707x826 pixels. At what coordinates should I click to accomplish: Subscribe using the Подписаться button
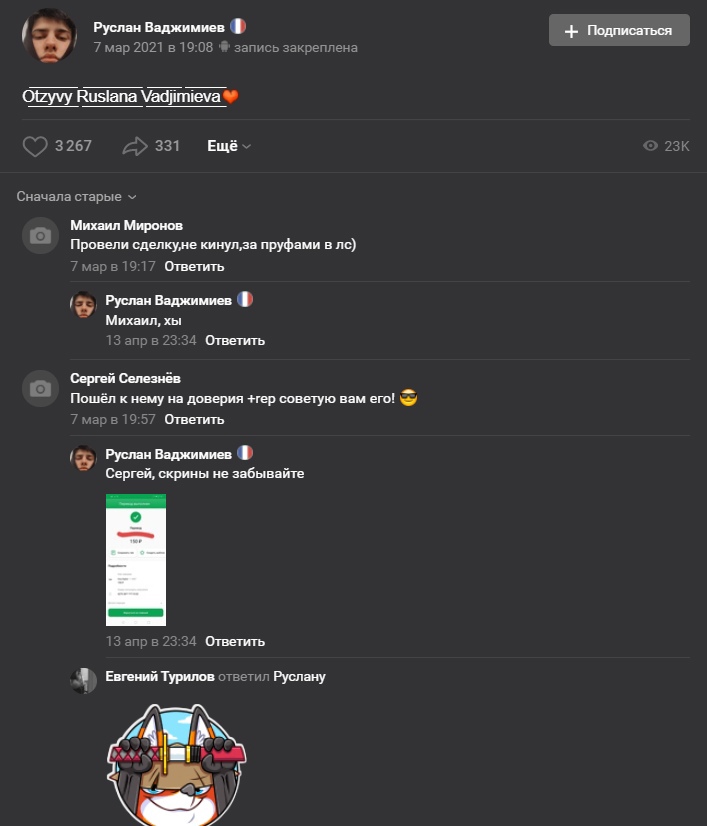point(619,30)
